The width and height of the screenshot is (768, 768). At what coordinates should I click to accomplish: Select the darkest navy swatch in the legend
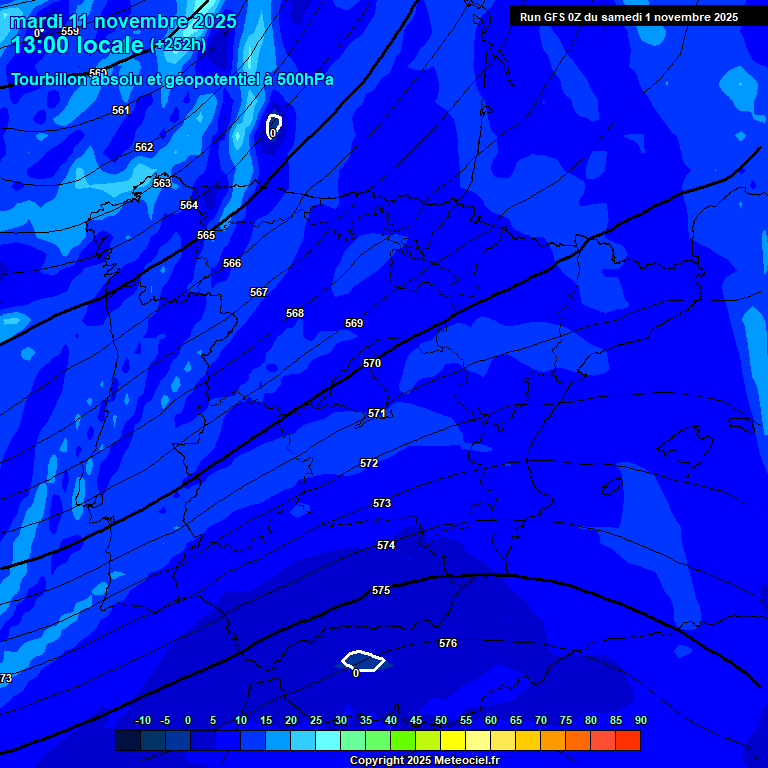(128, 741)
